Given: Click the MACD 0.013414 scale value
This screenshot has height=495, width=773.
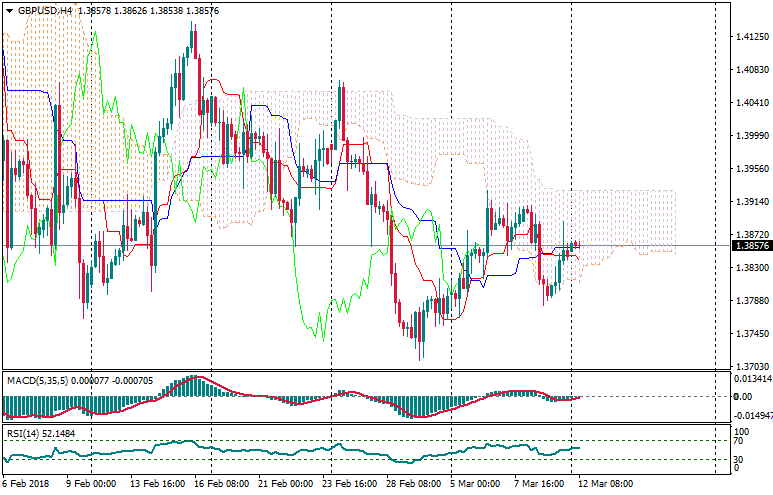Looking at the screenshot, I should click(752, 379).
